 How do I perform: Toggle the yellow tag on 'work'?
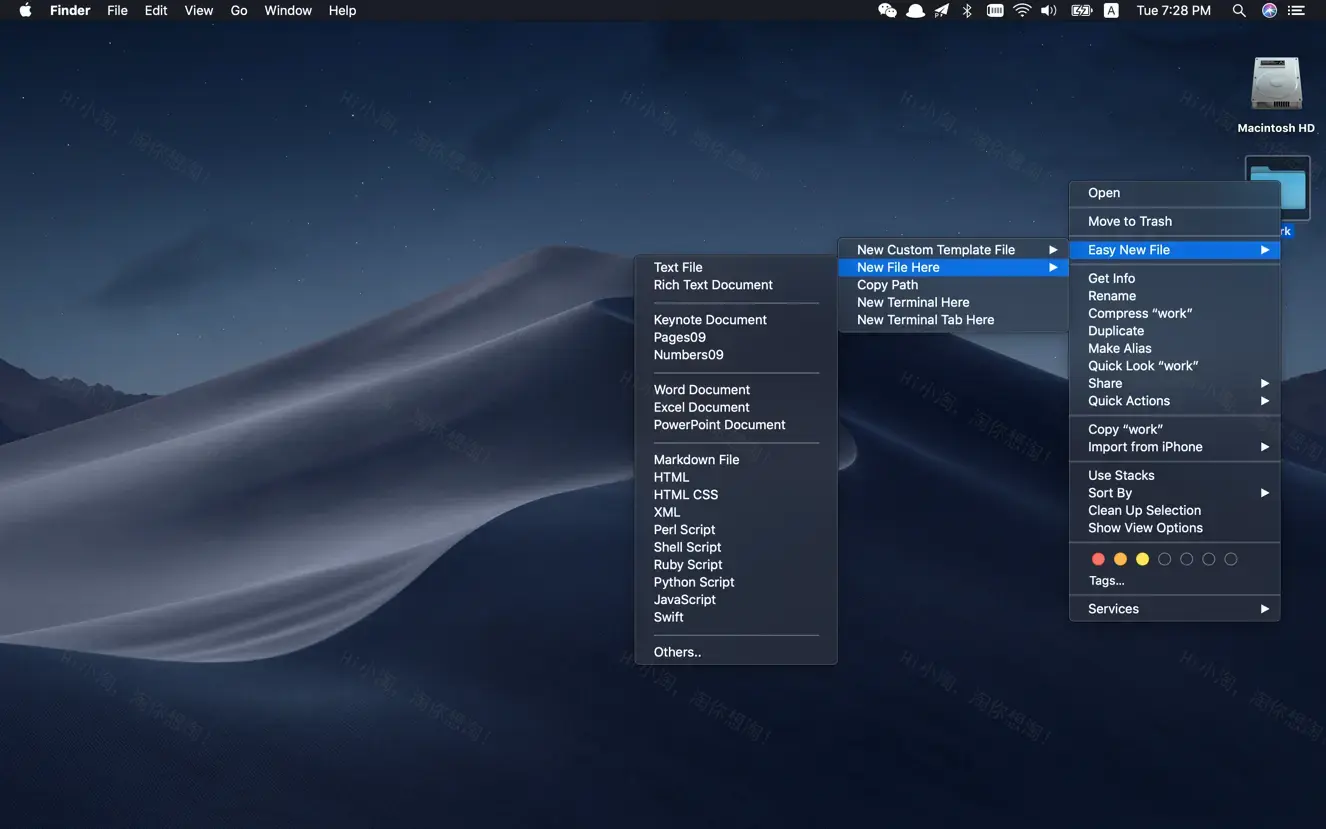pyautogui.click(x=1142, y=558)
